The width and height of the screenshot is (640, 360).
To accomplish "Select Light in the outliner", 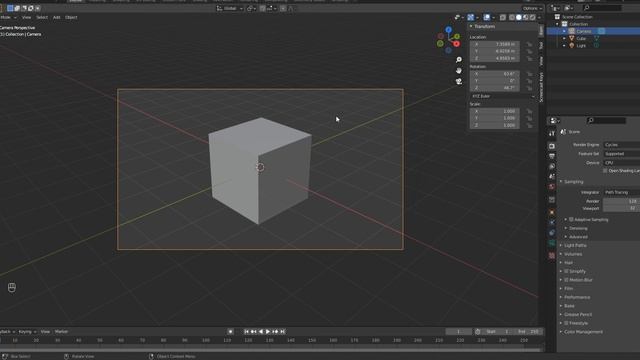I will point(581,46).
